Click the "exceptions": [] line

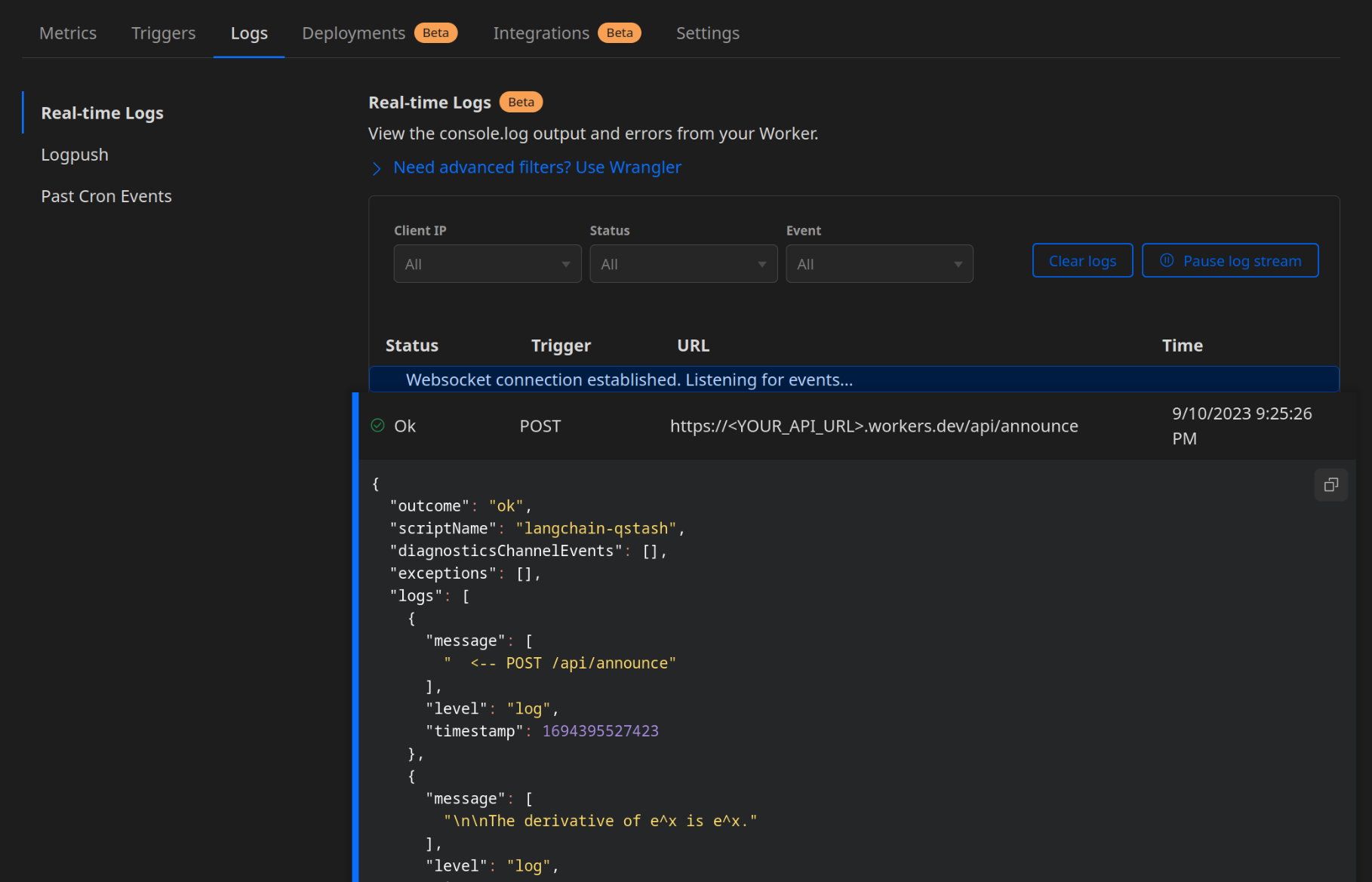click(x=465, y=573)
